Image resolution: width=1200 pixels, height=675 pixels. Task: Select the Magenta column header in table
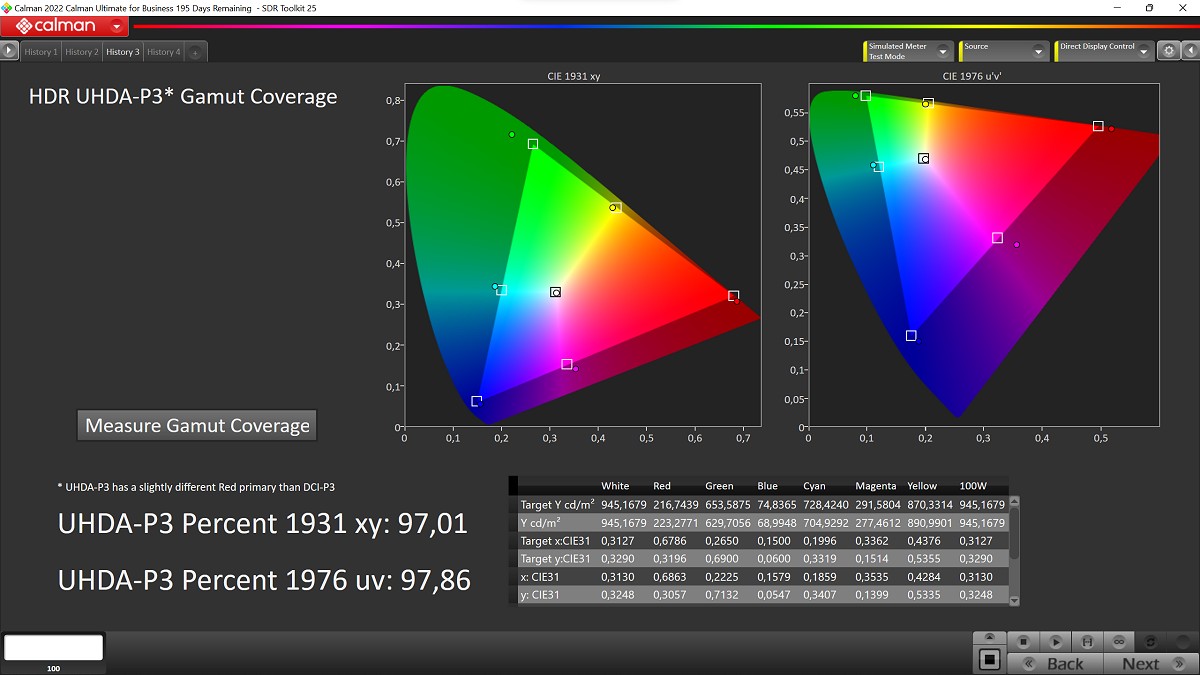[x=877, y=486]
